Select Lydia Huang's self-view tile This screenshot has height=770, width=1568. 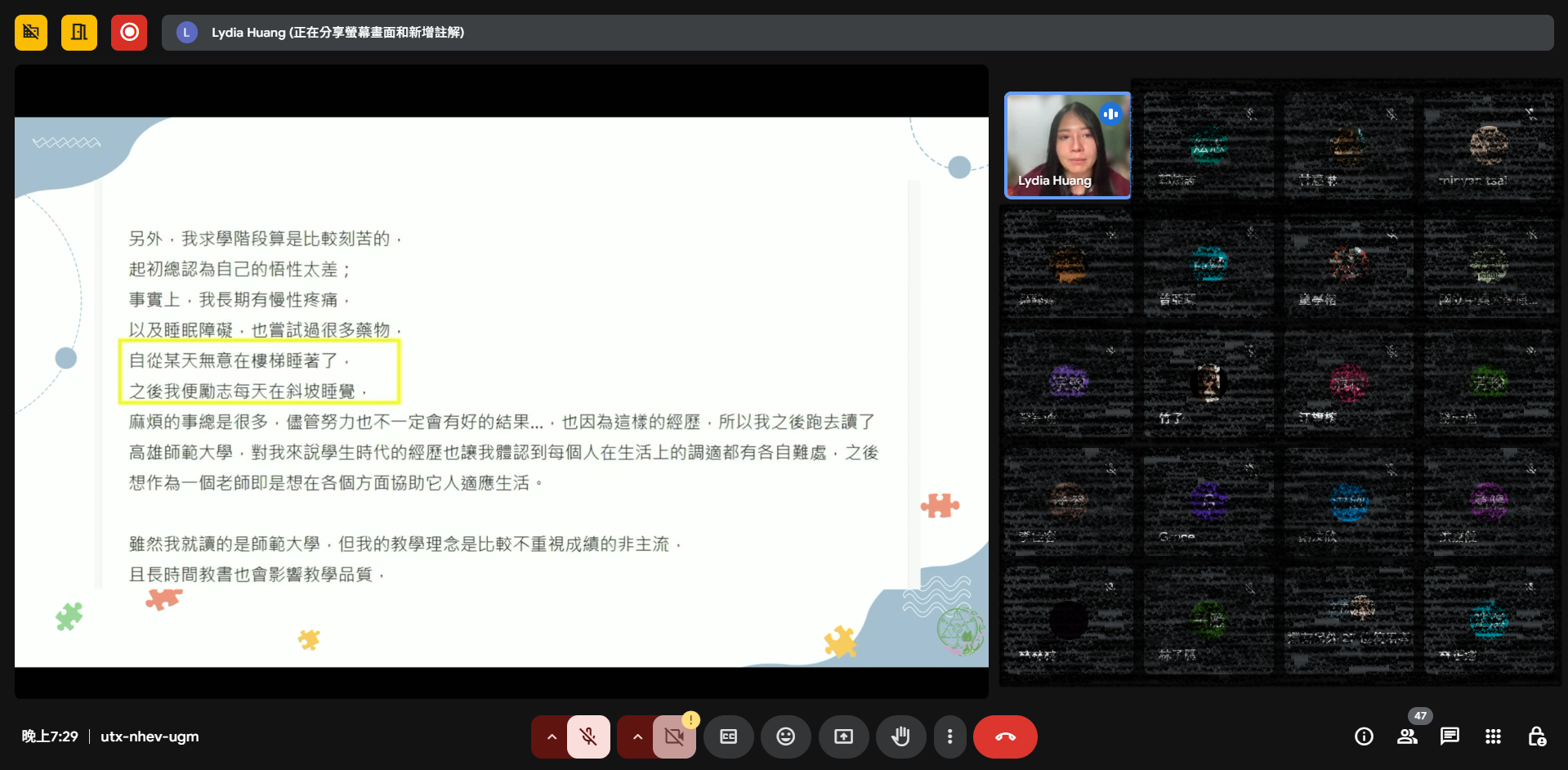pos(1066,145)
